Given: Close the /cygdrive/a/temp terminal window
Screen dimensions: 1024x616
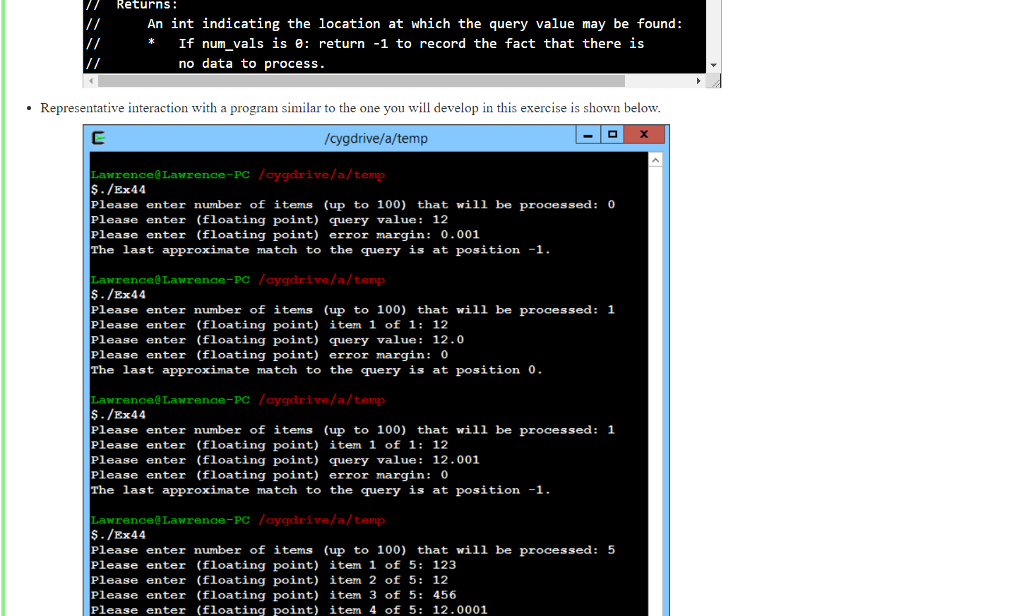Looking at the screenshot, I should pos(644,135).
